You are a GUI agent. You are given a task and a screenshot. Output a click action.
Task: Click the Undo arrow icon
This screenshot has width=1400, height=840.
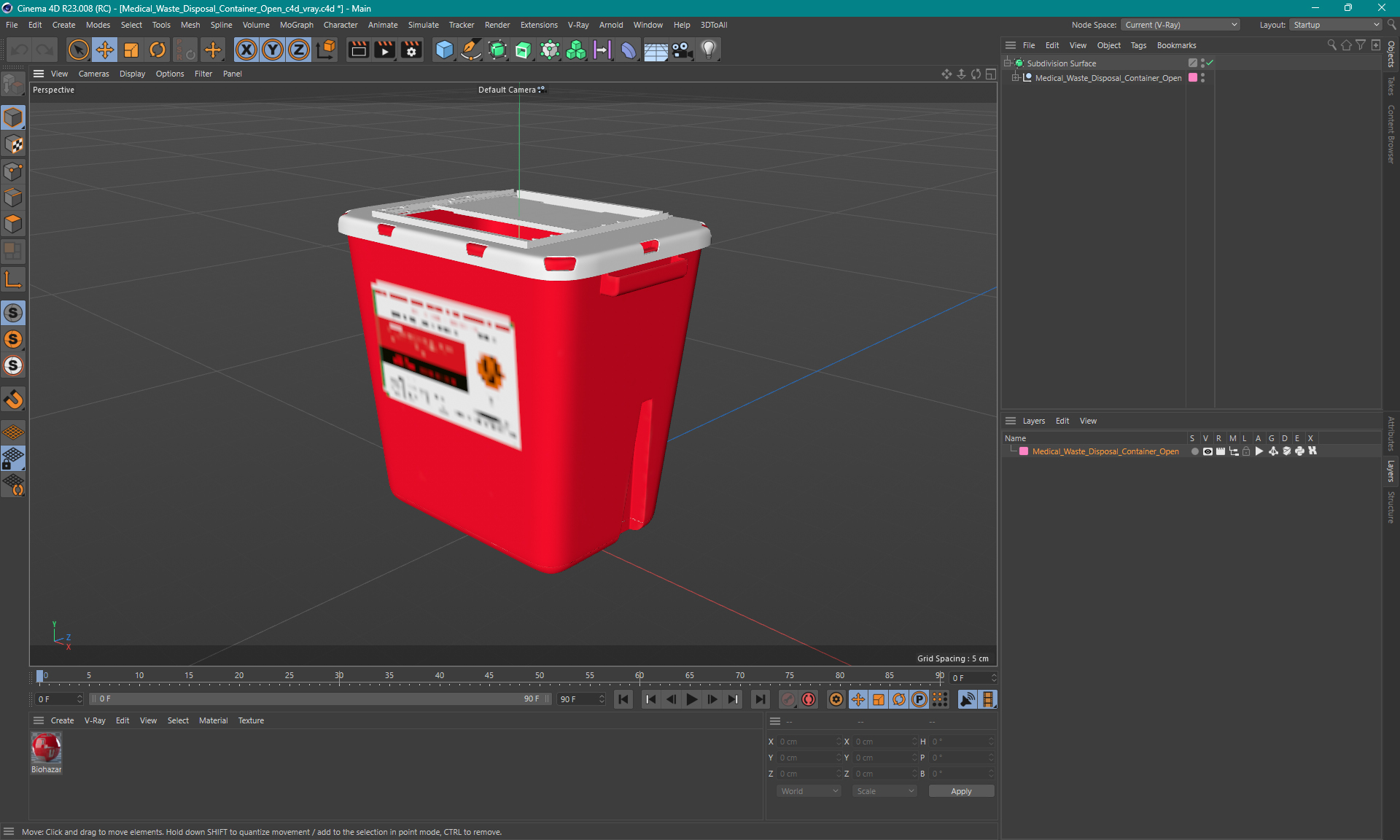(20, 50)
